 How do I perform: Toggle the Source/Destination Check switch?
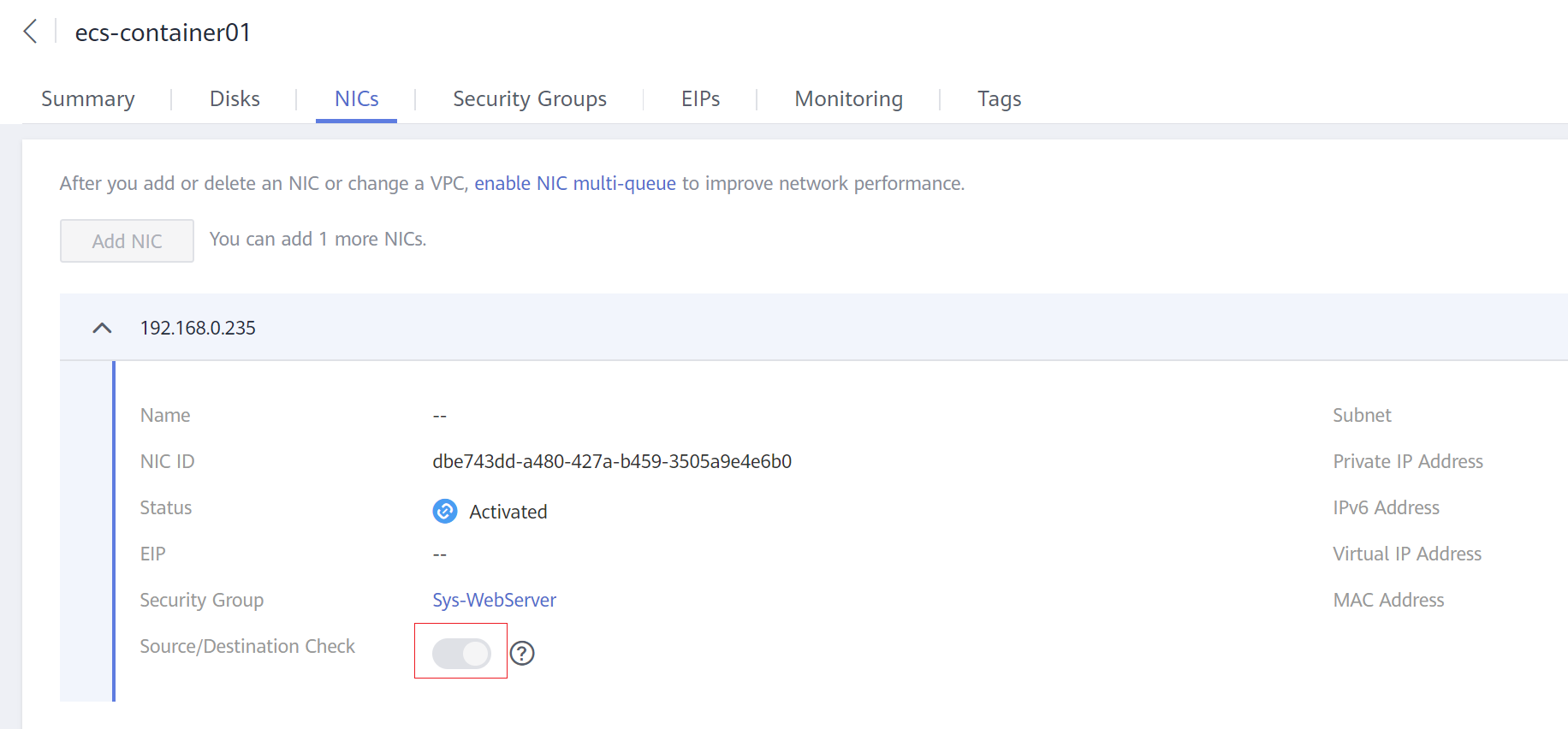click(461, 654)
